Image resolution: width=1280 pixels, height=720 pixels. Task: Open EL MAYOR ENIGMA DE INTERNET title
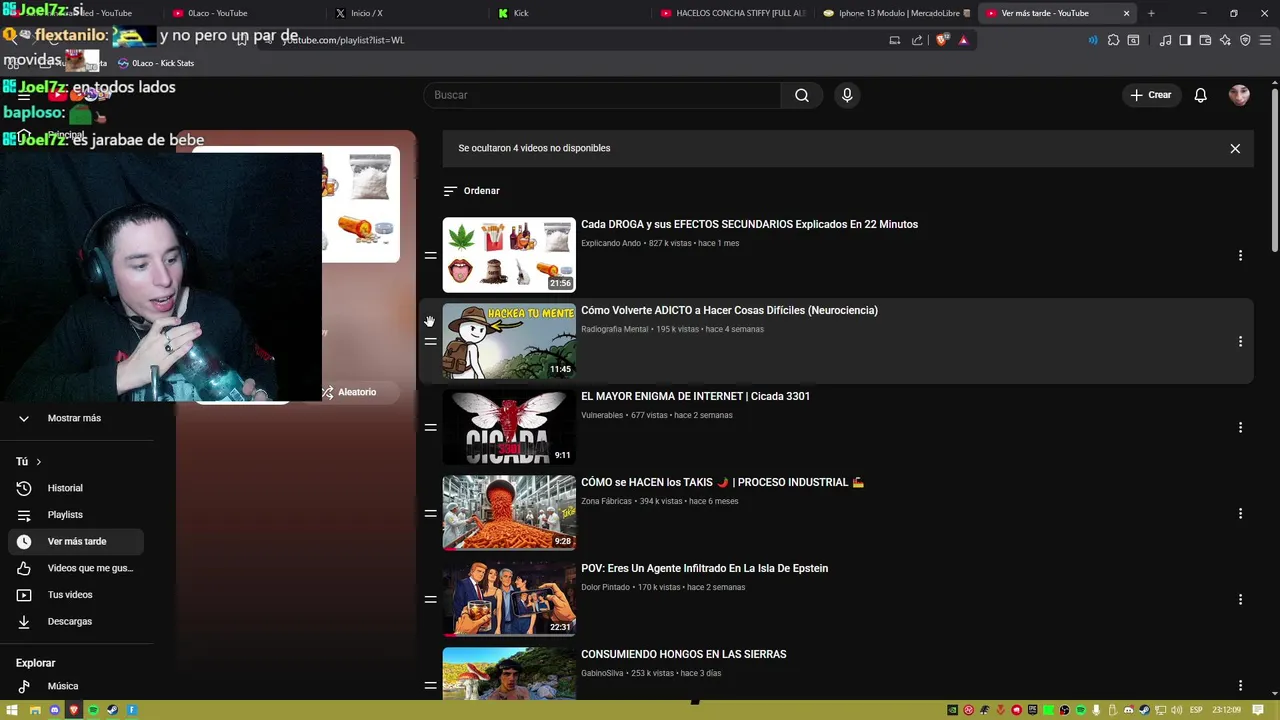695,396
